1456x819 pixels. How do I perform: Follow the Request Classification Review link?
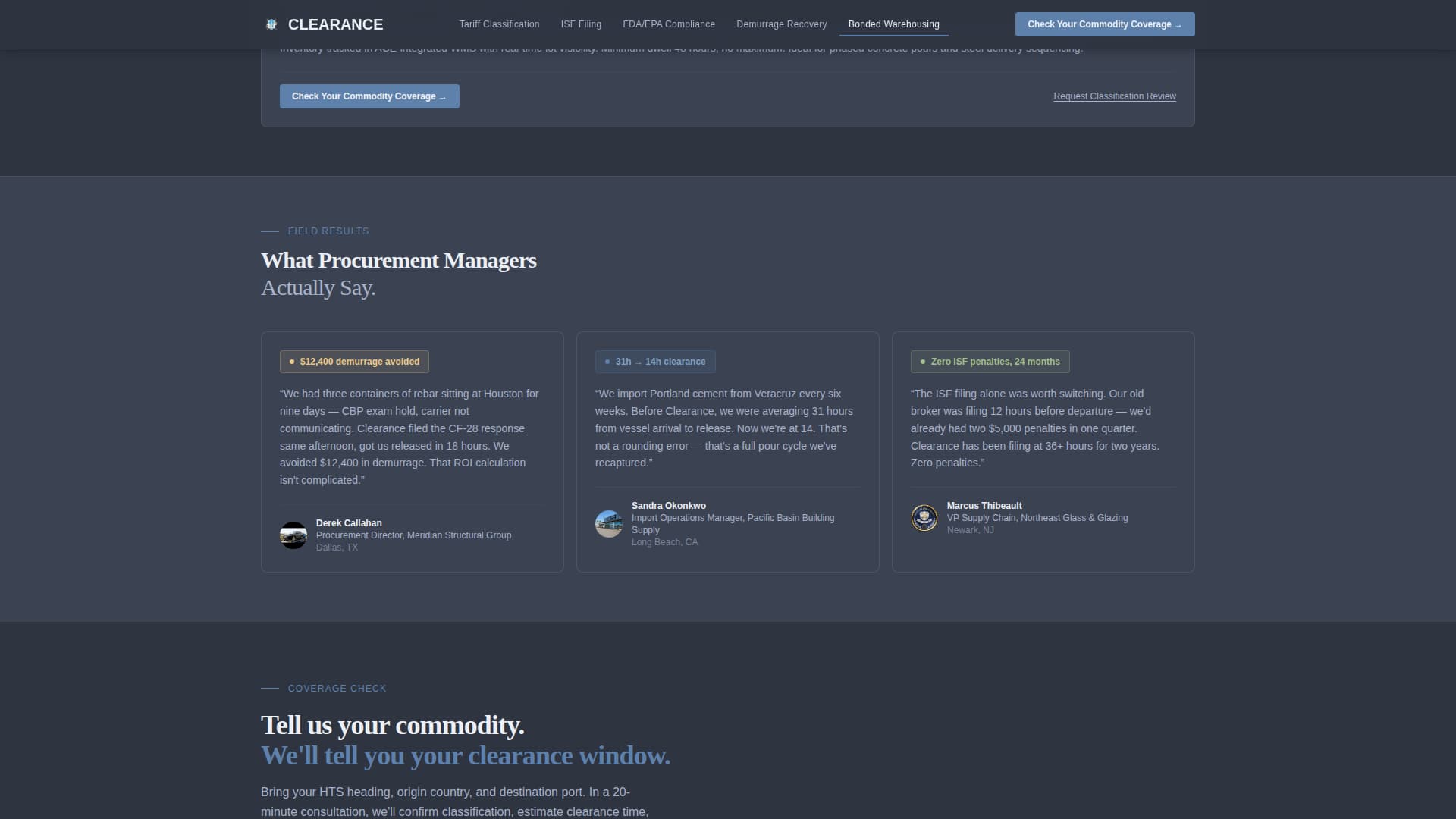1114,96
